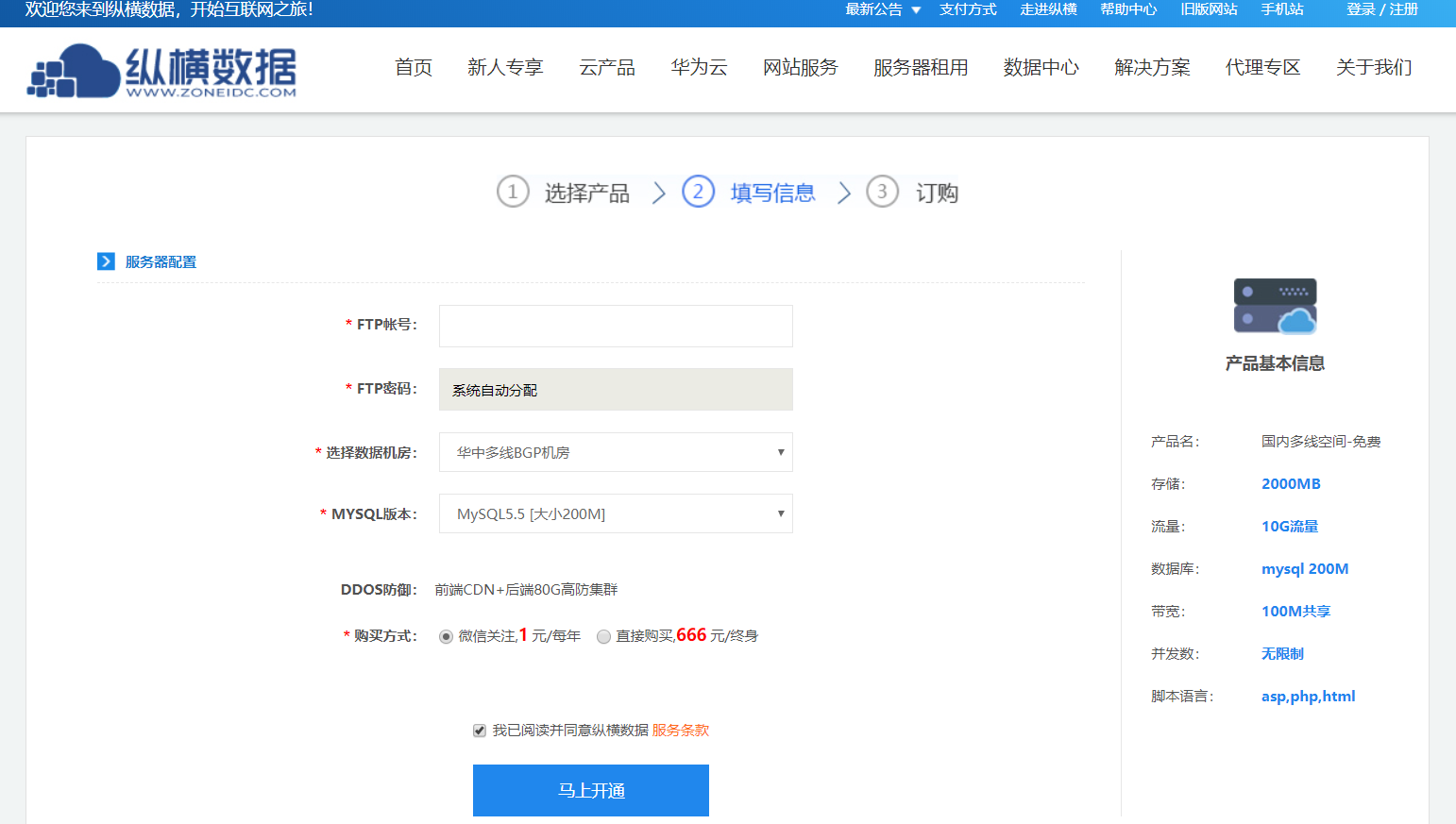Open 华为云 menu item
This screenshot has height=824, width=1456.
pos(700,67)
